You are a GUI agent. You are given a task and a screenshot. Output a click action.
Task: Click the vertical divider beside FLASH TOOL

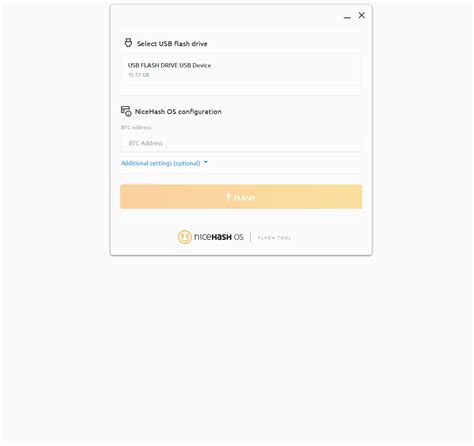pos(250,237)
